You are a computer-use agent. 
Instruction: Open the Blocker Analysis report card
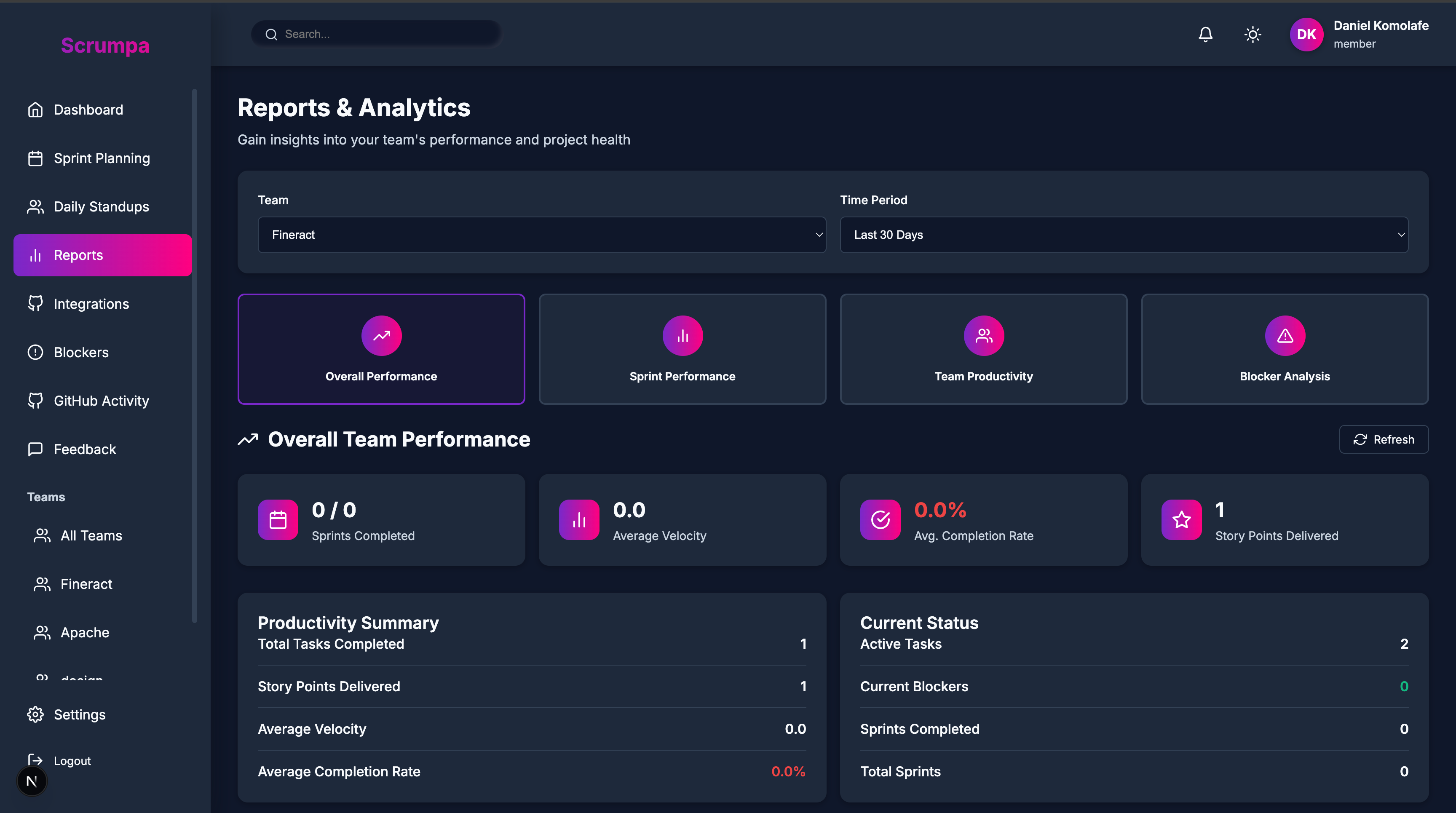tap(1284, 349)
